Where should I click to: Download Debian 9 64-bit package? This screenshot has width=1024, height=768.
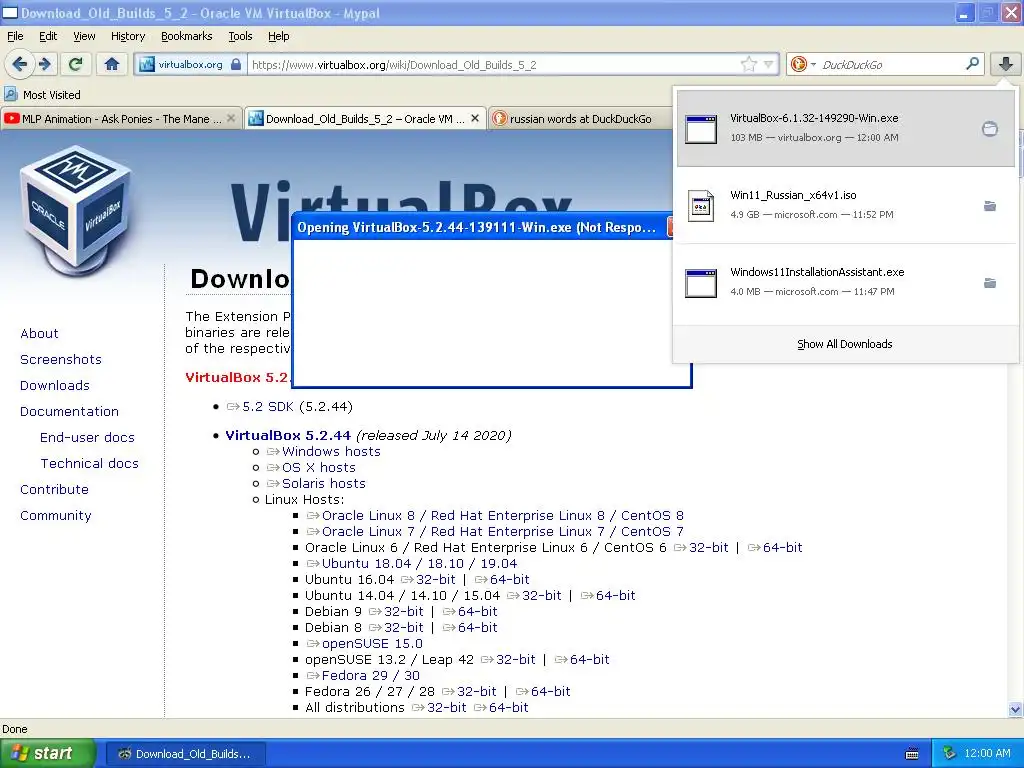point(477,611)
